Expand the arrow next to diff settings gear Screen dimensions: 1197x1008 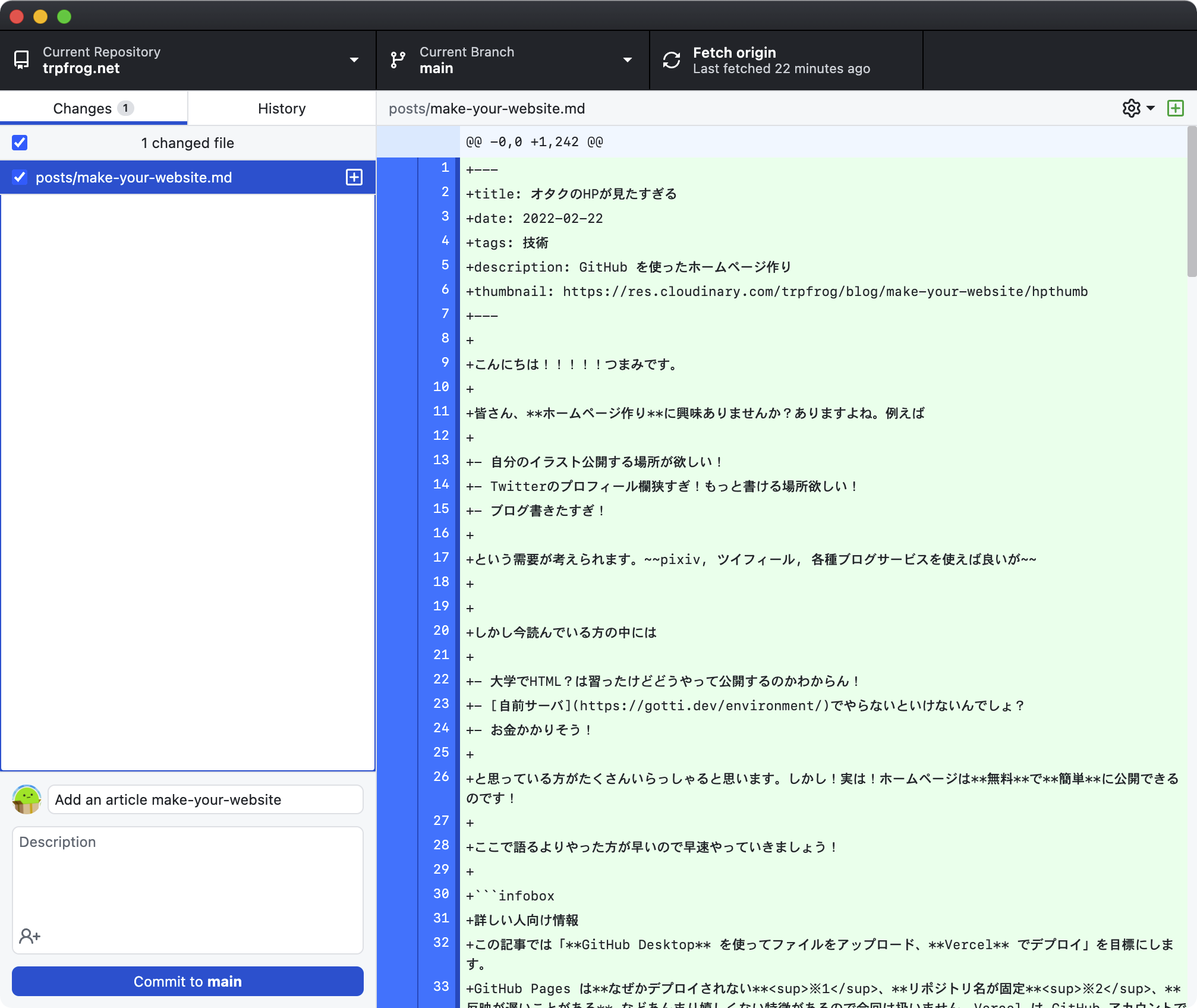click(1151, 108)
